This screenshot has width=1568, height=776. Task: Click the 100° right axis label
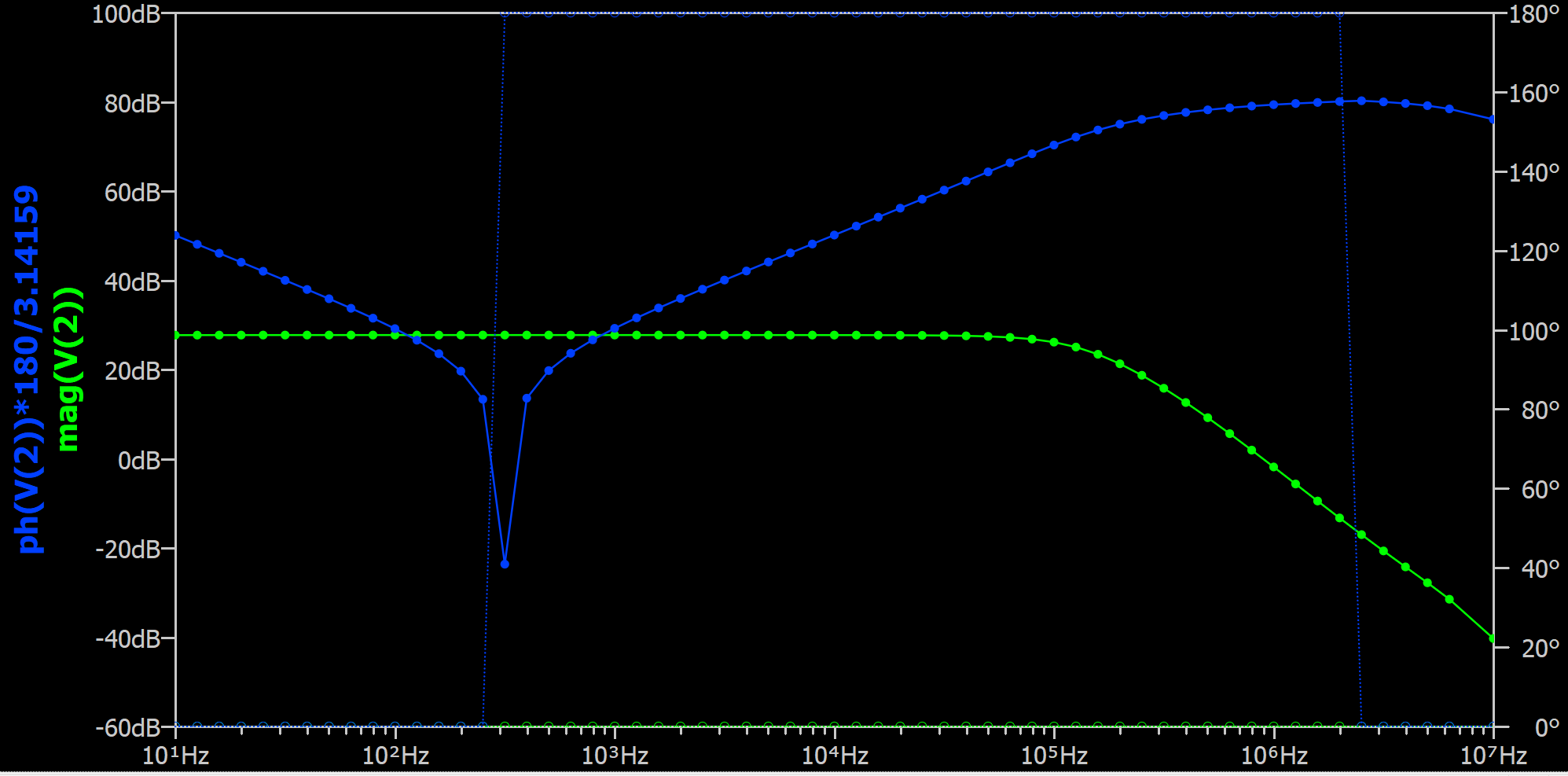1533,331
